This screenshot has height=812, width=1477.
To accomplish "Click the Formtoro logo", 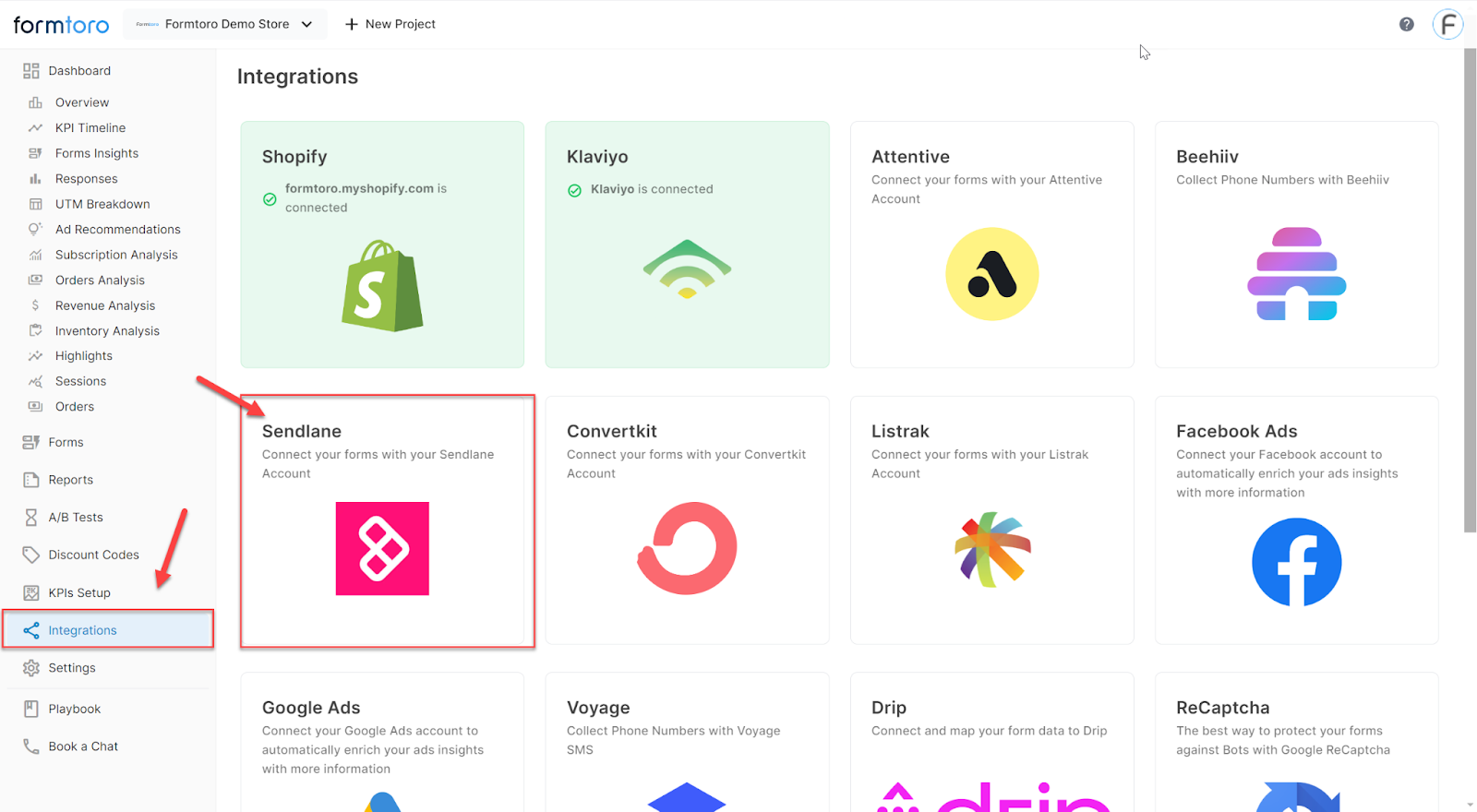I will coord(61,24).
